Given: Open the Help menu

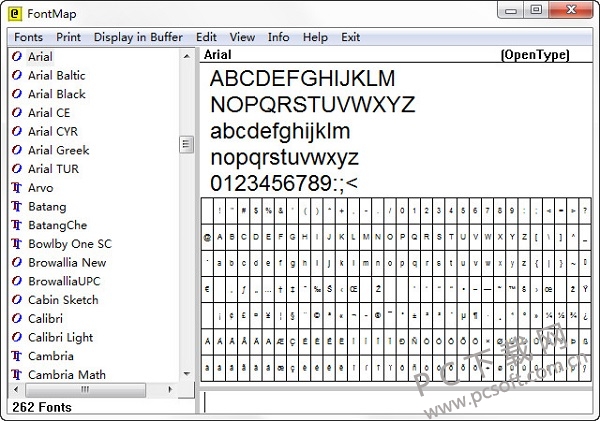Looking at the screenshot, I should tap(315, 37).
